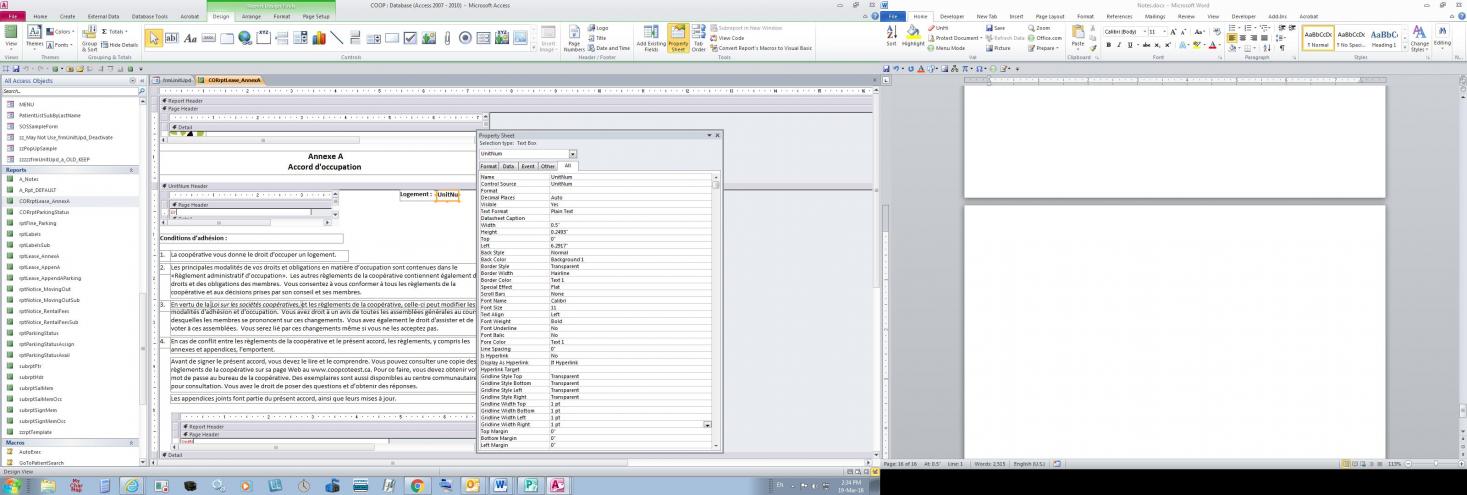This screenshot has width=1467, height=495.
Task: Click Page Numbers in Header/Footer group
Action: click(x=574, y=39)
